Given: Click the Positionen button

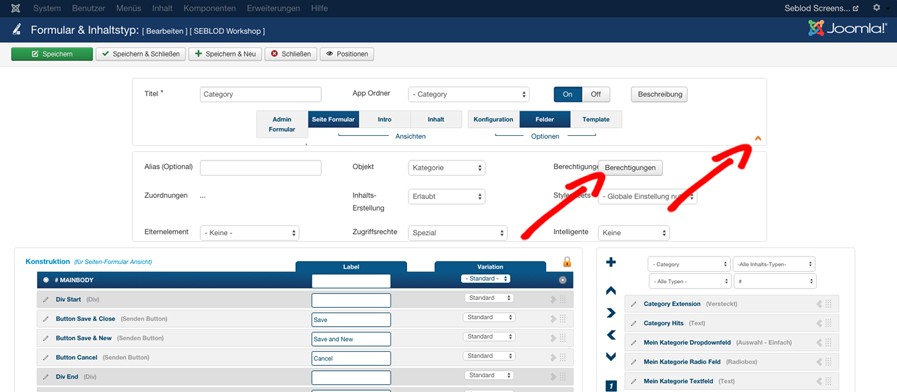Looking at the screenshot, I should tap(347, 54).
